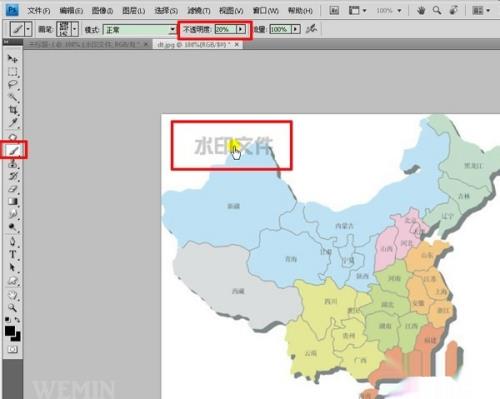The image size is (500, 399).
Task: Click Zoom tool in top application bar
Action: click(x=437, y=11)
